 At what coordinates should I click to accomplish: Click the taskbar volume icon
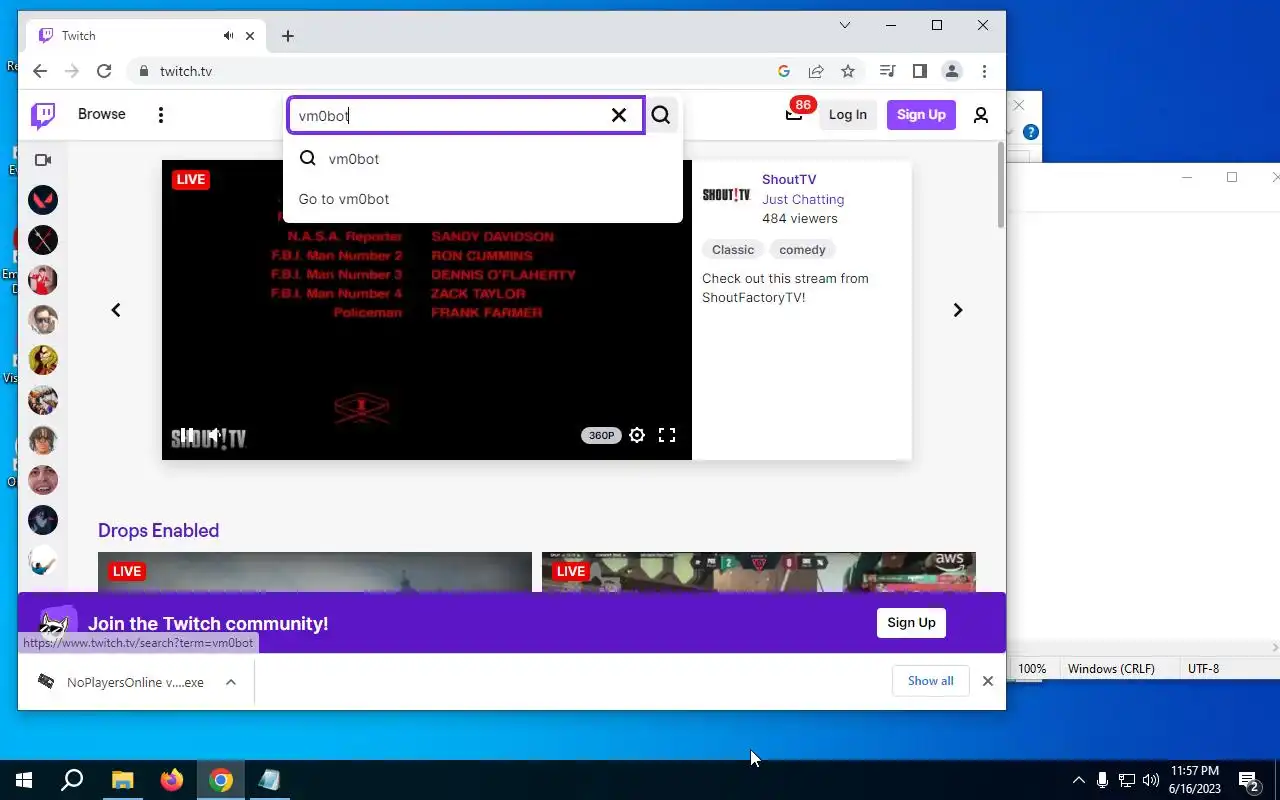point(1151,780)
